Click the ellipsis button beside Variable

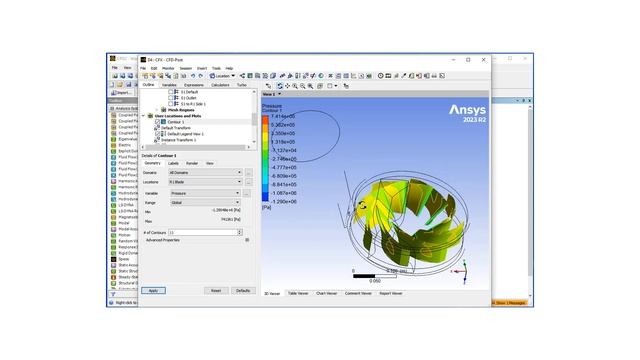coord(247,193)
